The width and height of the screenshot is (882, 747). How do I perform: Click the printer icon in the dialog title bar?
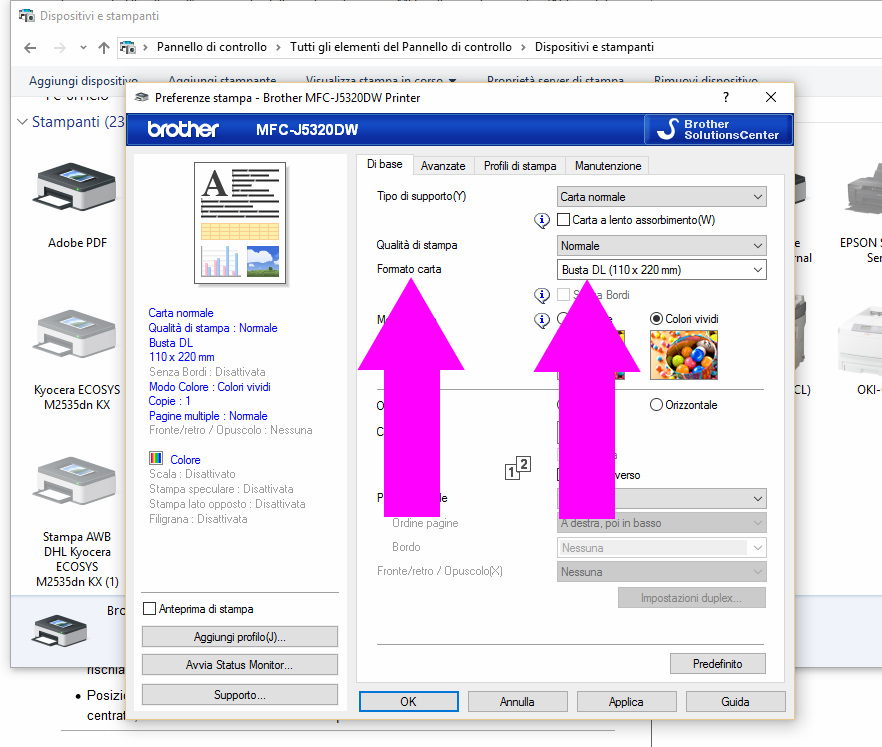tap(142, 97)
